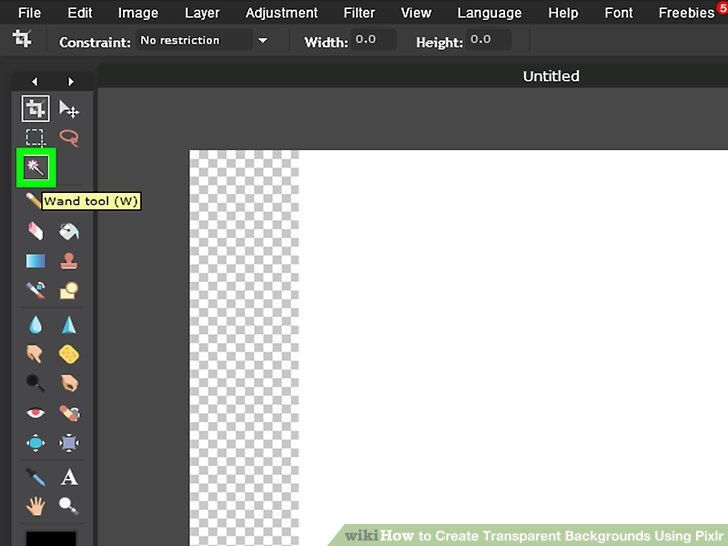728x546 pixels.
Task: Click the Width input field
Action: click(x=373, y=40)
